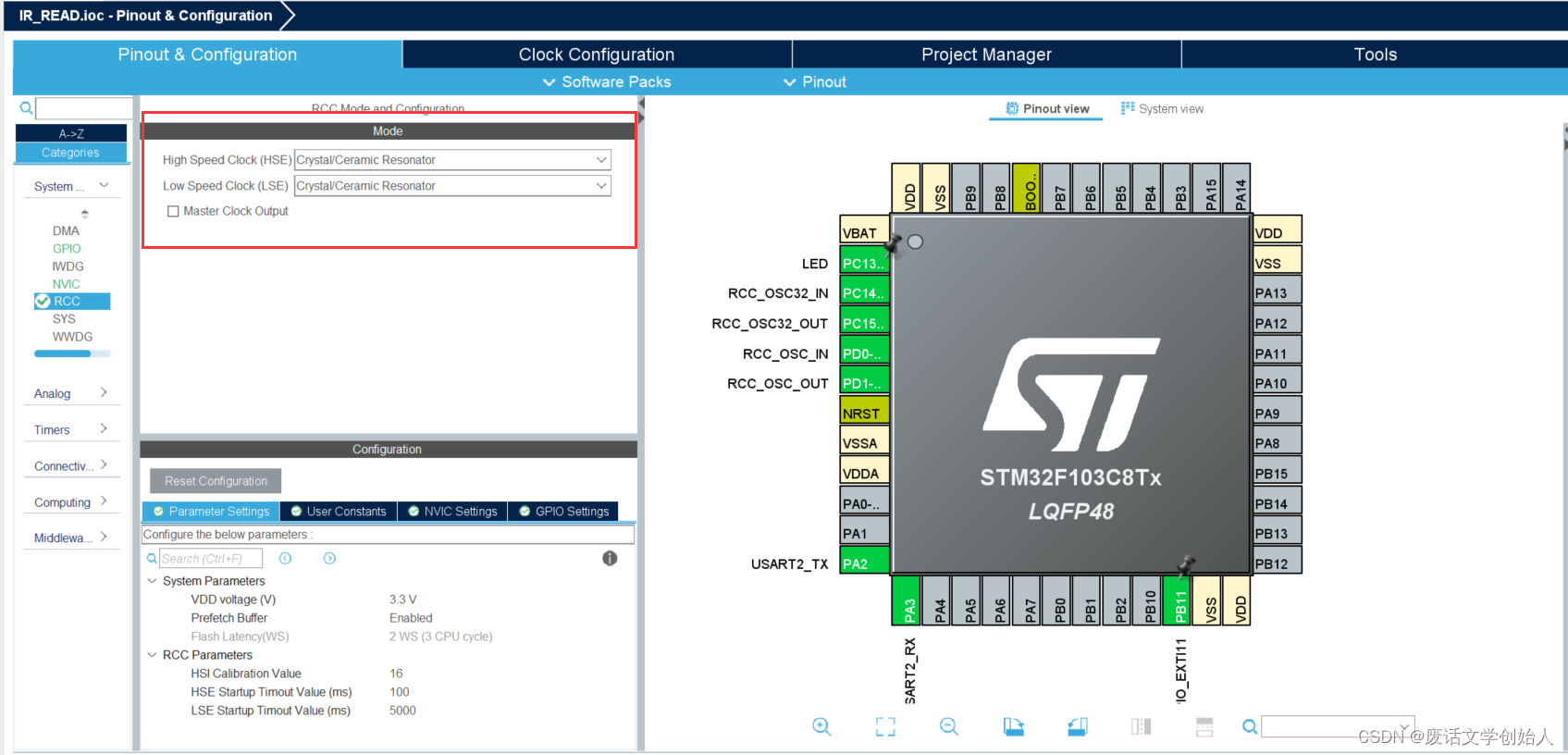Rotate the chip view counter-clockwise
1568x755 pixels.
pos(1078,727)
